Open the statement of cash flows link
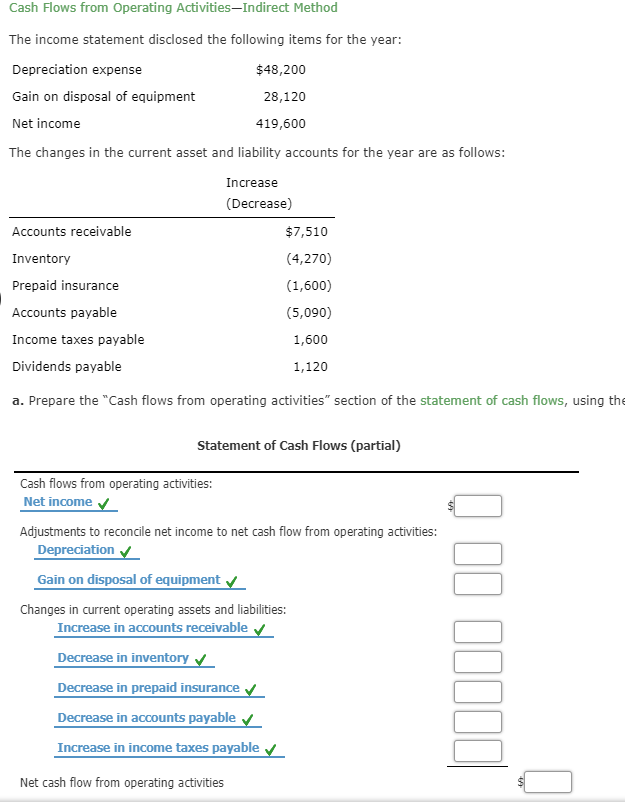625x802 pixels. pos(491,400)
